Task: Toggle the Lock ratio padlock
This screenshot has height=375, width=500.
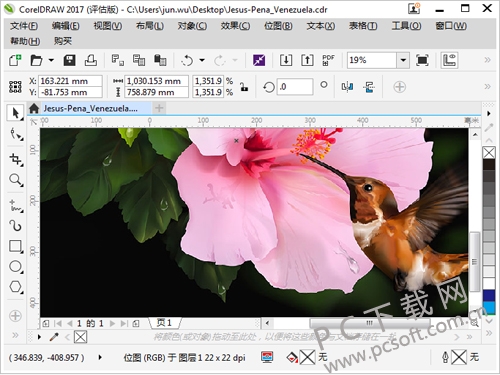Action: [x=244, y=87]
